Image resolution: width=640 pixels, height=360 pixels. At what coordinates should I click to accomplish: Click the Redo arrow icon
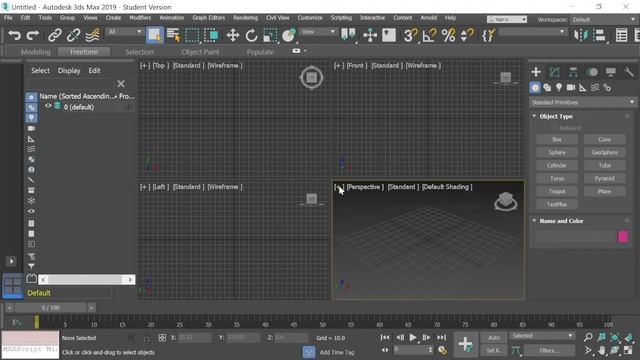tap(33, 36)
